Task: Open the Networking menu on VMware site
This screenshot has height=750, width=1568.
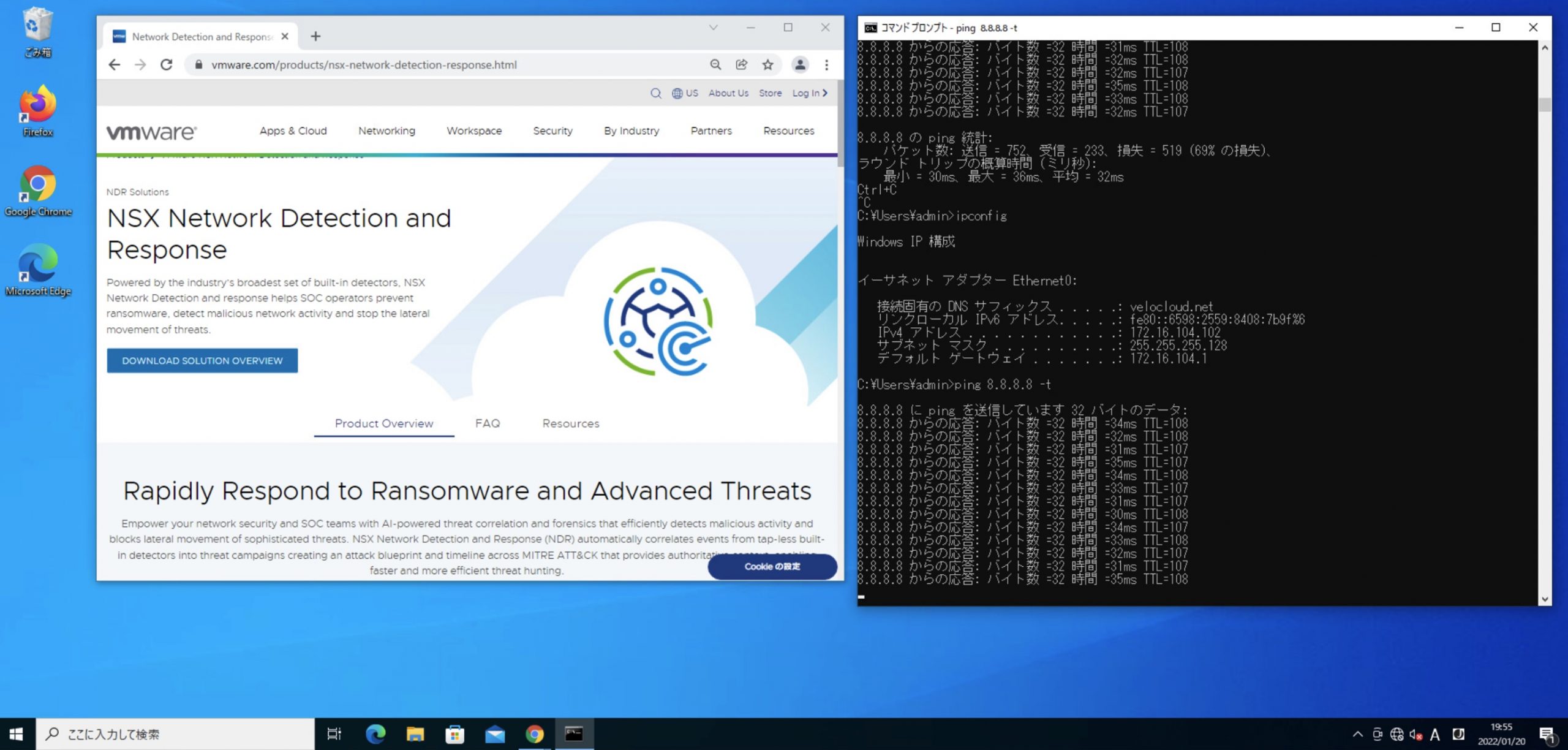Action: click(x=386, y=131)
